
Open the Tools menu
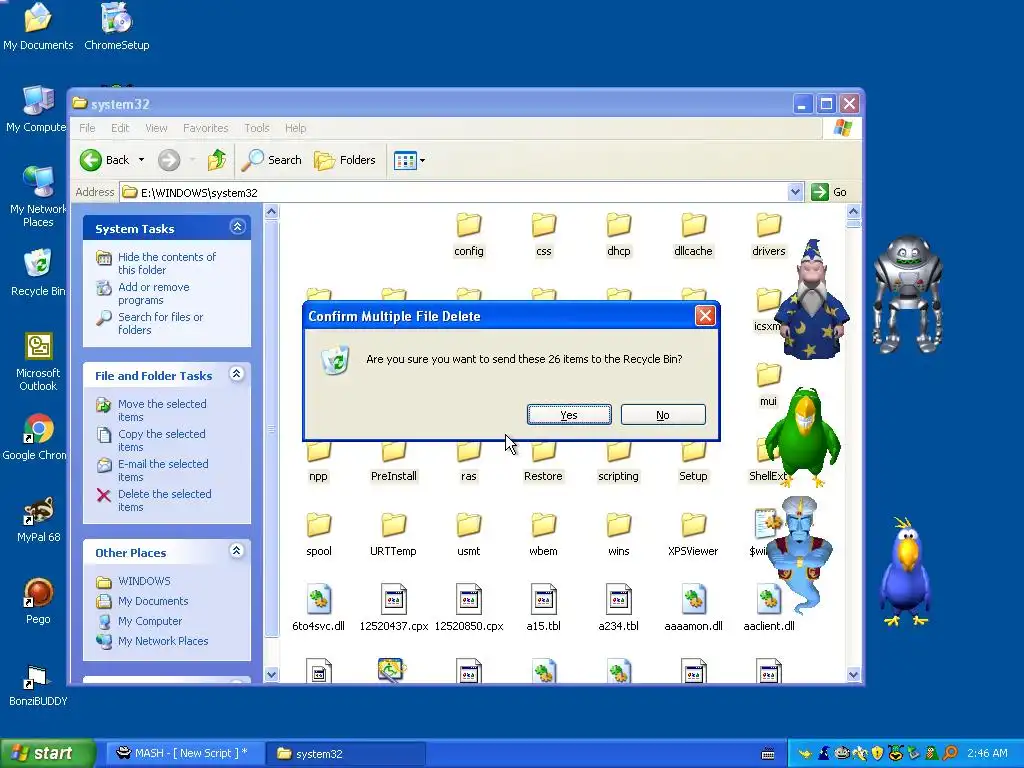257,128
